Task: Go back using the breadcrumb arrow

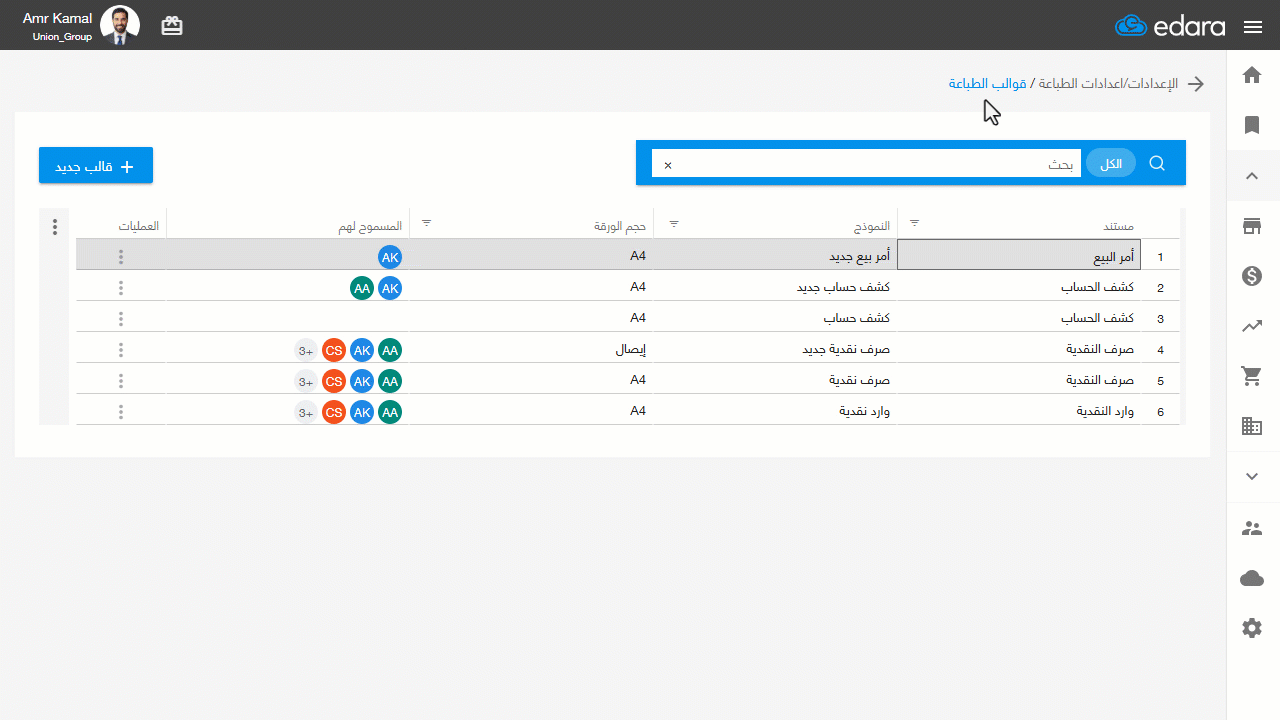Action: (x=1195, y=84)
